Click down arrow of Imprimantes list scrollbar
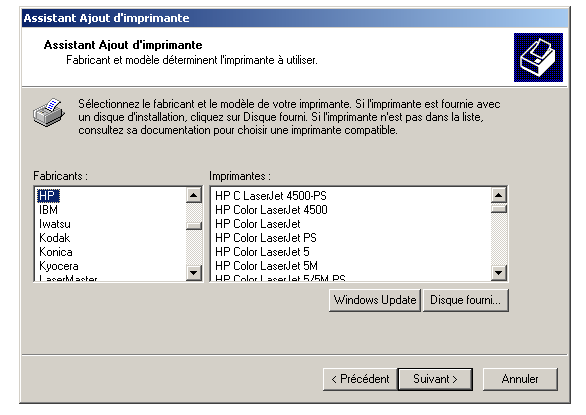The height and width of the screenshot is (415, 586). point(499,273)
